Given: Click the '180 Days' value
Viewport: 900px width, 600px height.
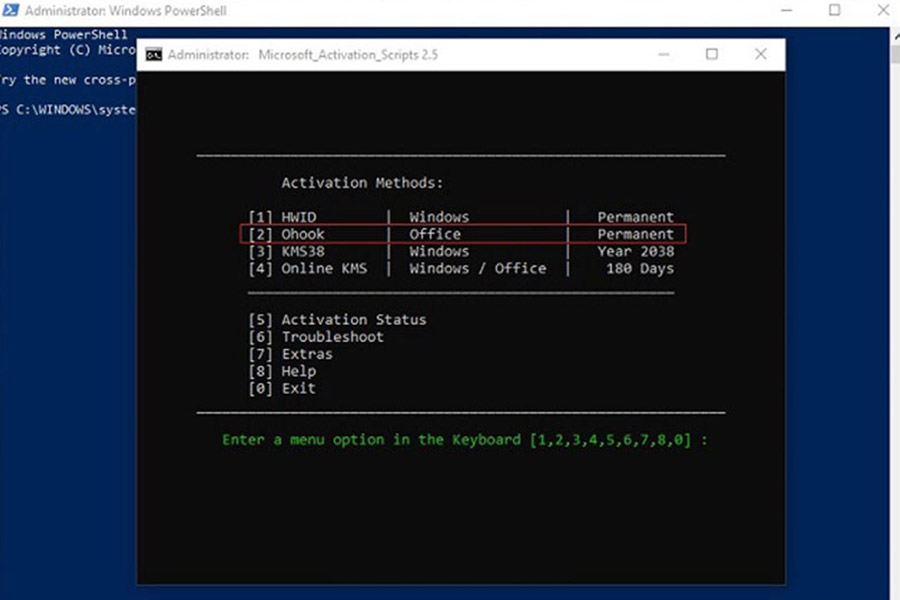Looking at the screenshot, I should 640,269.
